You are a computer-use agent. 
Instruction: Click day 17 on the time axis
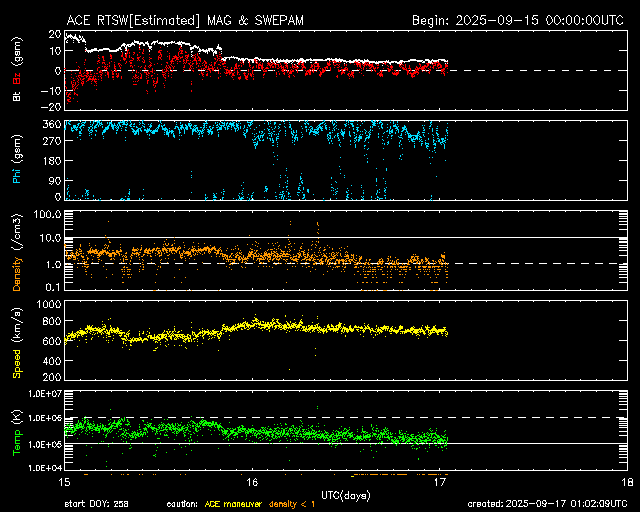(440, 481)
